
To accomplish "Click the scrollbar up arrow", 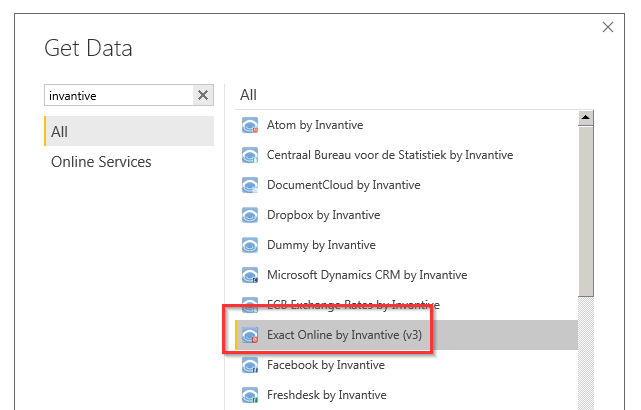I will click(x=586, y=118).
